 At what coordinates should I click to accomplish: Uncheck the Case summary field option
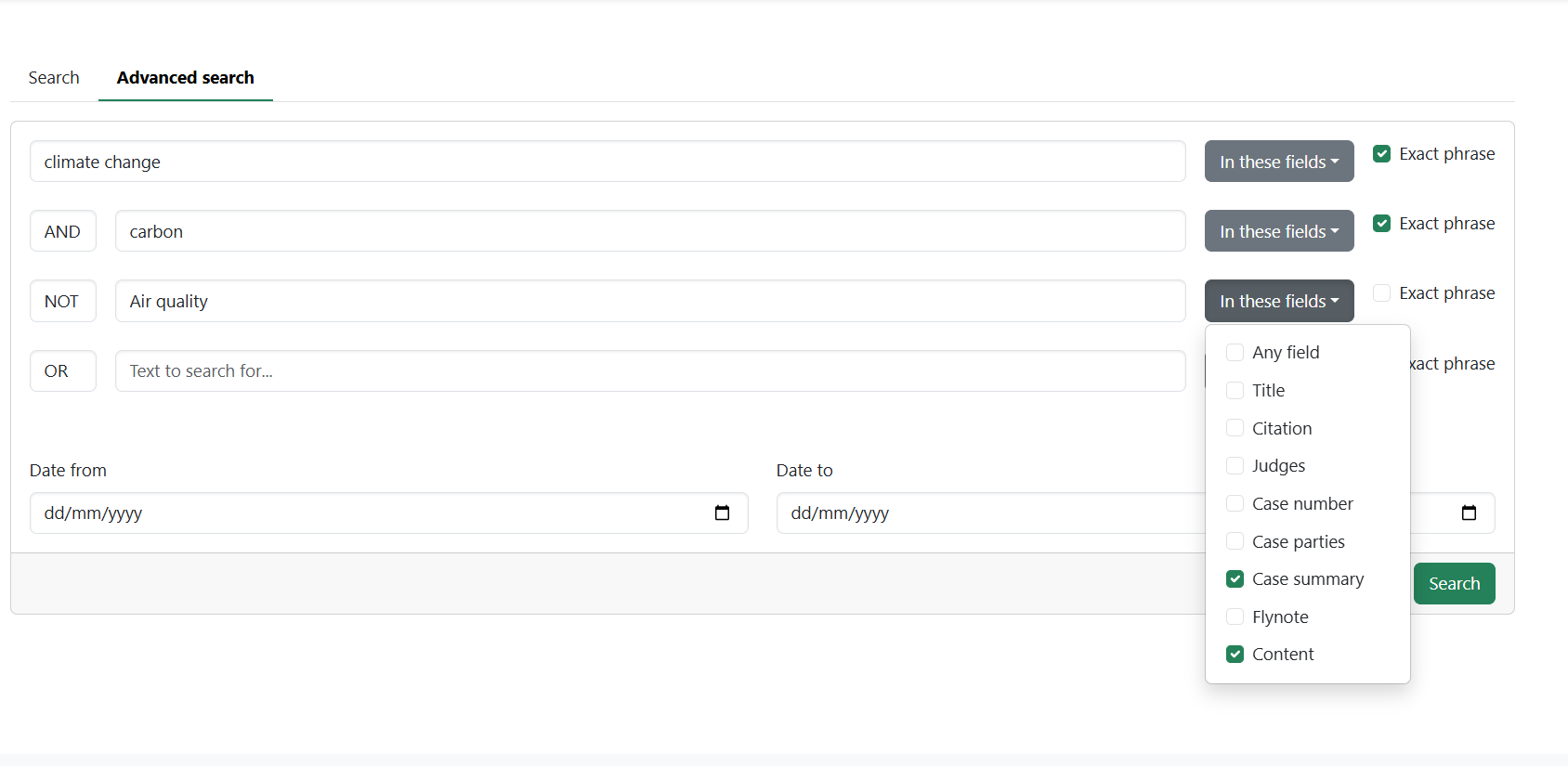[1235, 579]
